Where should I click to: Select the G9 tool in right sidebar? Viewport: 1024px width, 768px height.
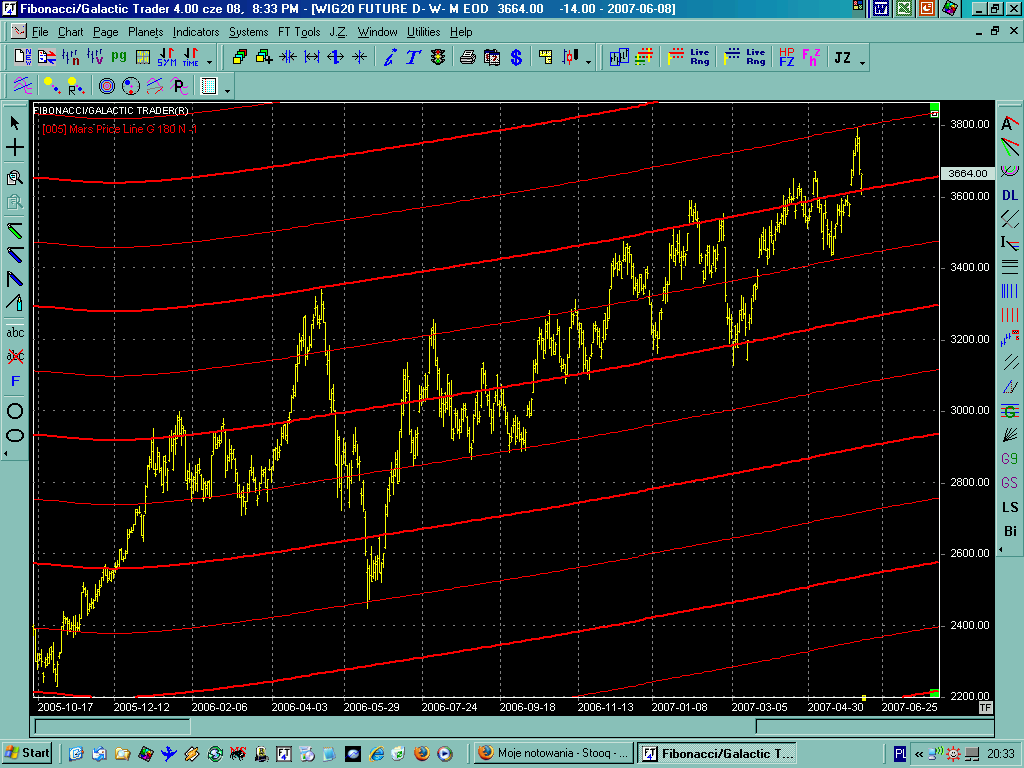(x=1010, y=459)
